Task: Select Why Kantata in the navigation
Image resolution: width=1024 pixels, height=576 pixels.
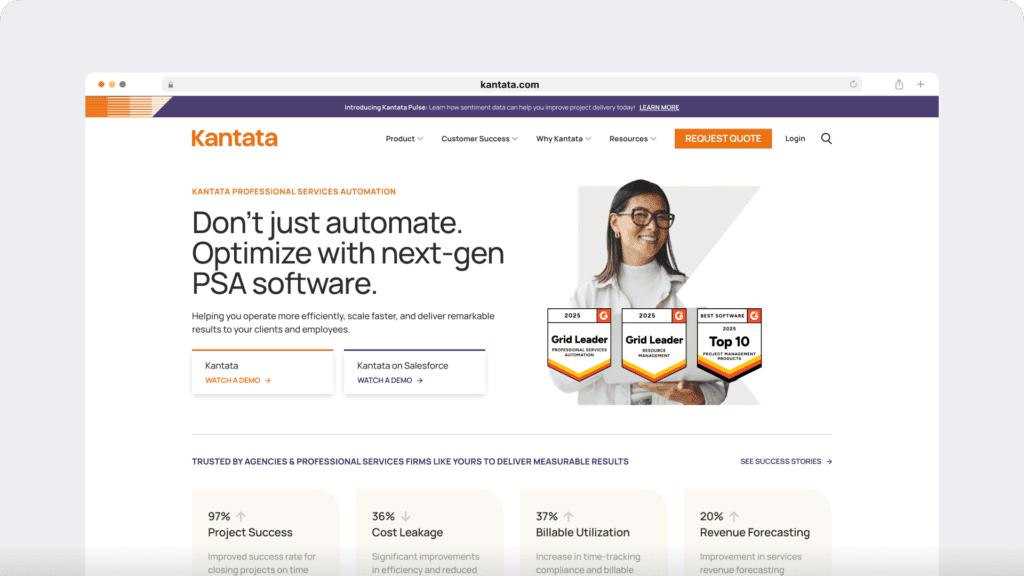Action: pos(563,139)
